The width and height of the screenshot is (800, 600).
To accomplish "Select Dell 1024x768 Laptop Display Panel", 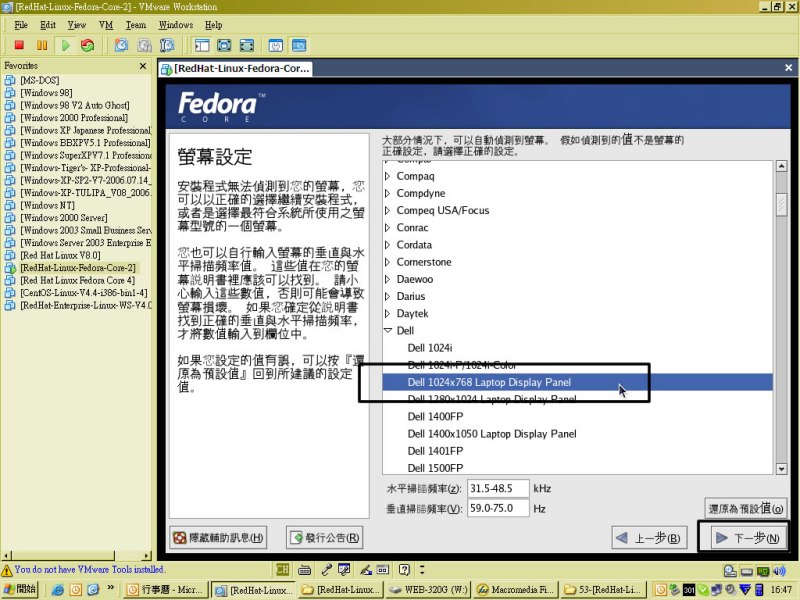I will coord(578,382).
